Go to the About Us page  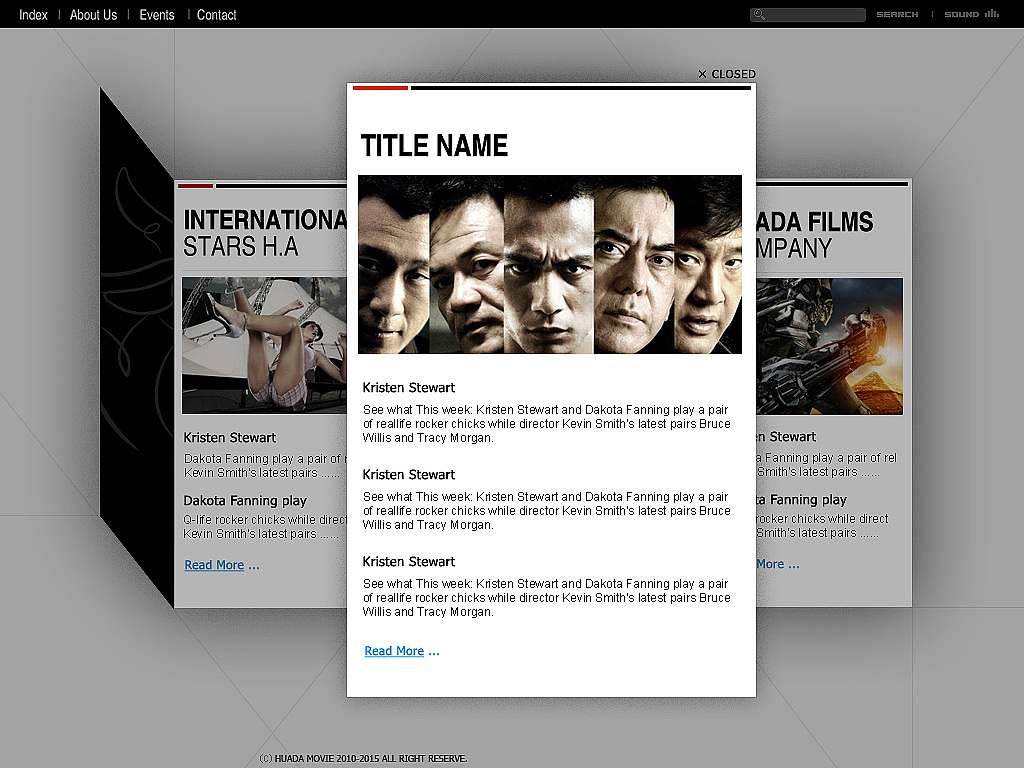[x=93, y=14]
